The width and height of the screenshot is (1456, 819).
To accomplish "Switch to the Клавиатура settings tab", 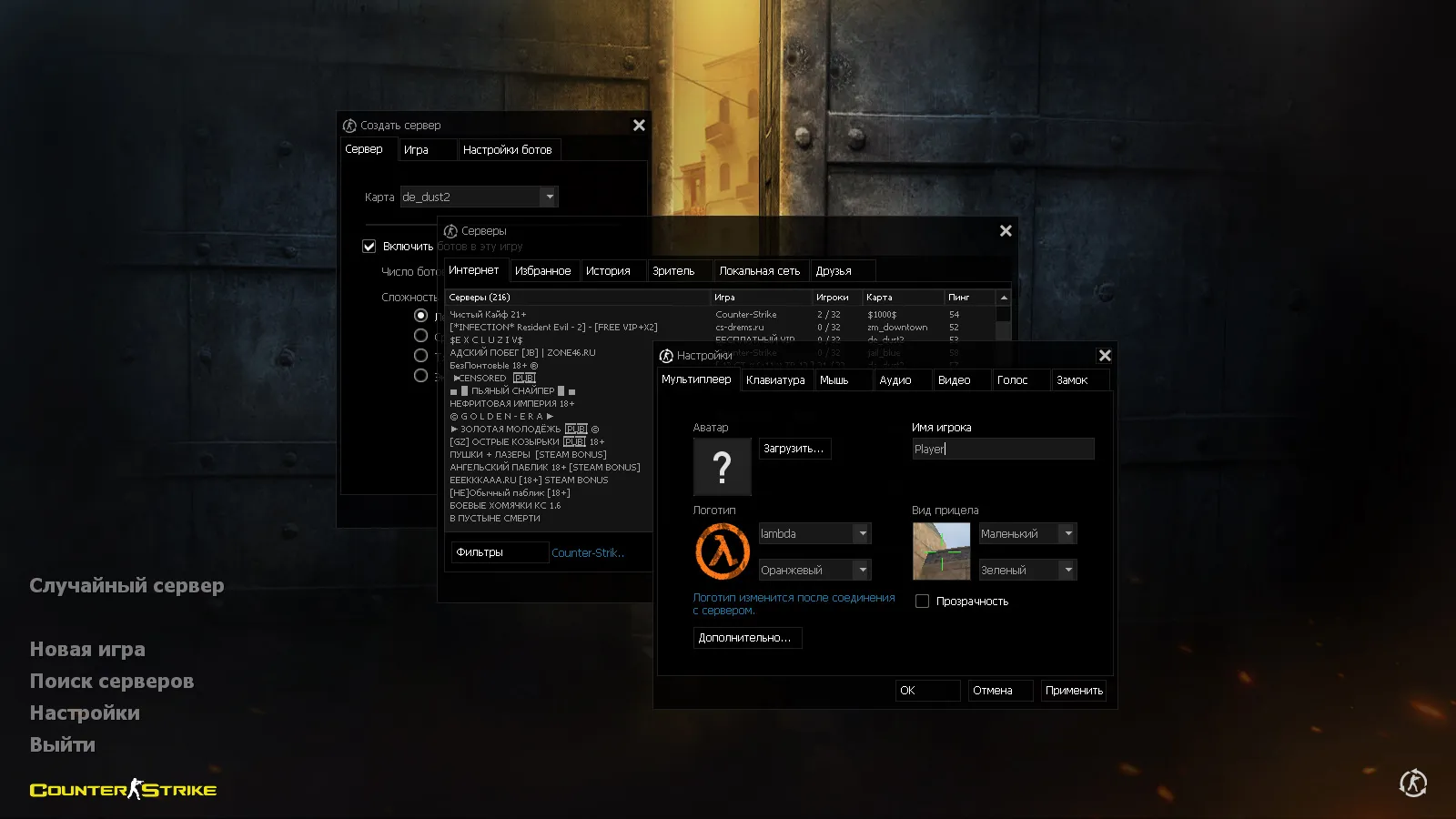I will [x=775, y=379].
